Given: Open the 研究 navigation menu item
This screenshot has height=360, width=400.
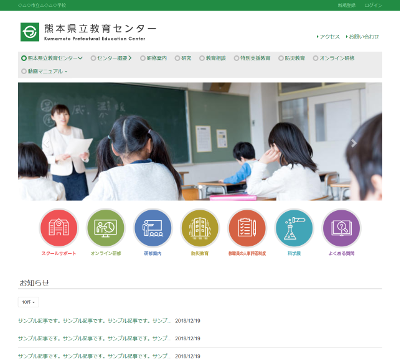Looking at the screenshot, I should pyautogui.click(x=183, y=58).
